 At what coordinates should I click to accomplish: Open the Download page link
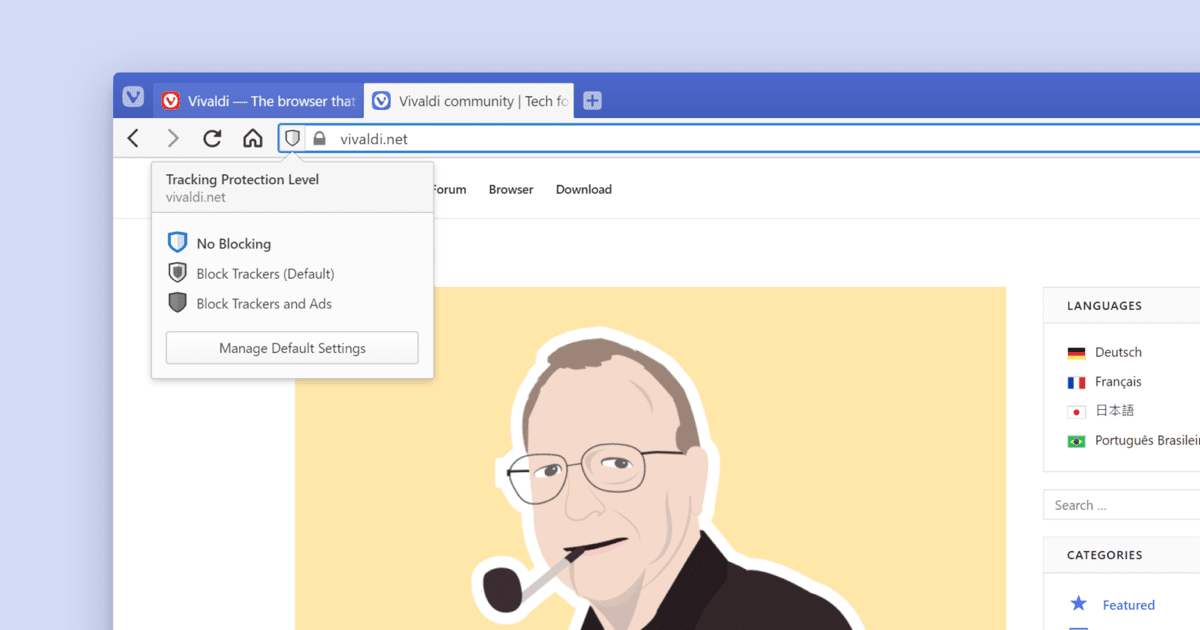[584, 189]
